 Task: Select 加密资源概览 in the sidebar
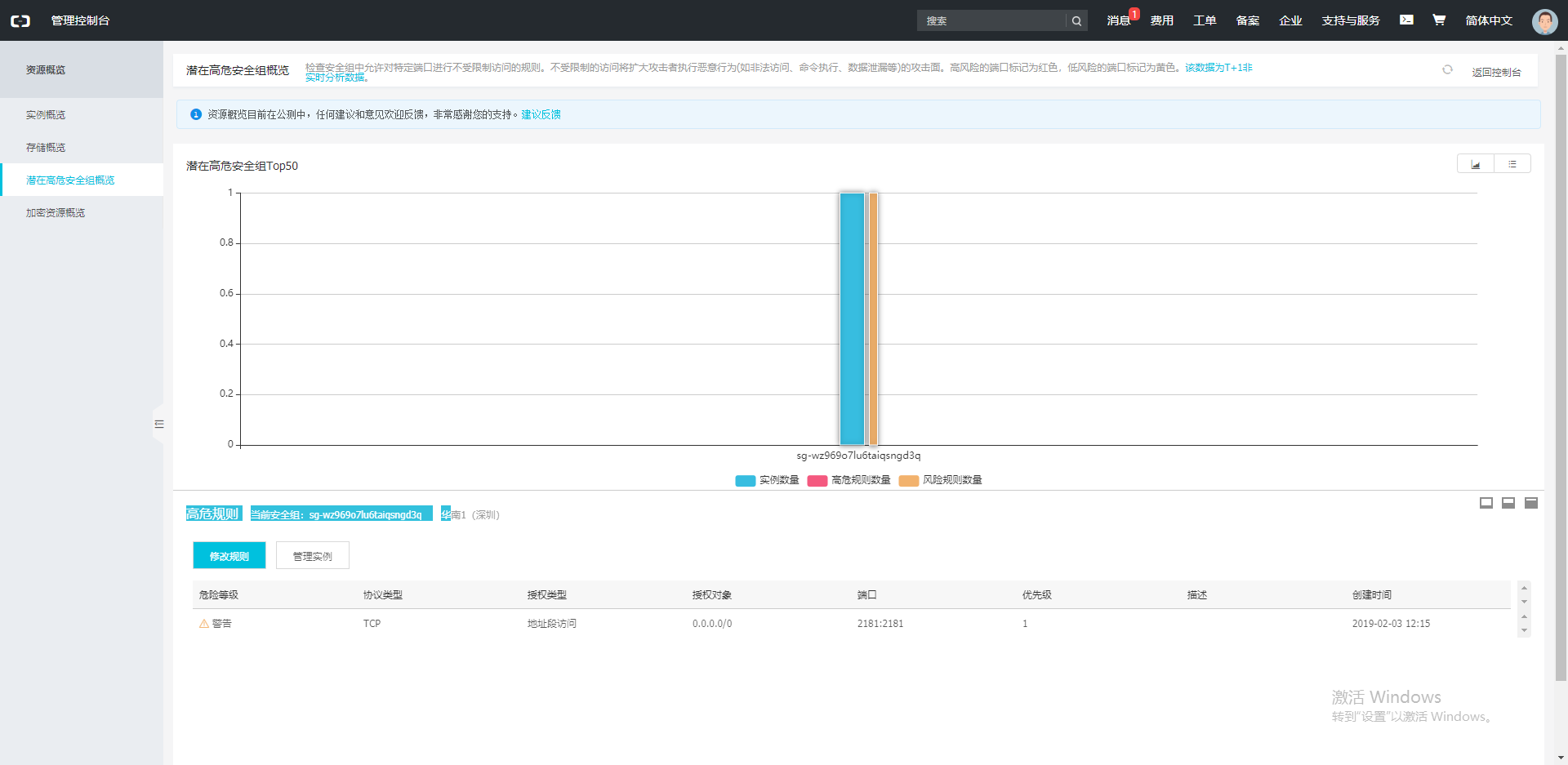tap(82, 213)
